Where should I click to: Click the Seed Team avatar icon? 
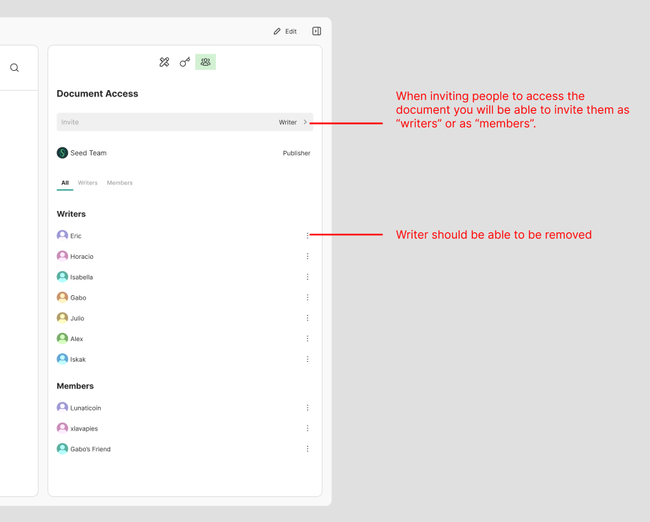[x=62, y=153]
